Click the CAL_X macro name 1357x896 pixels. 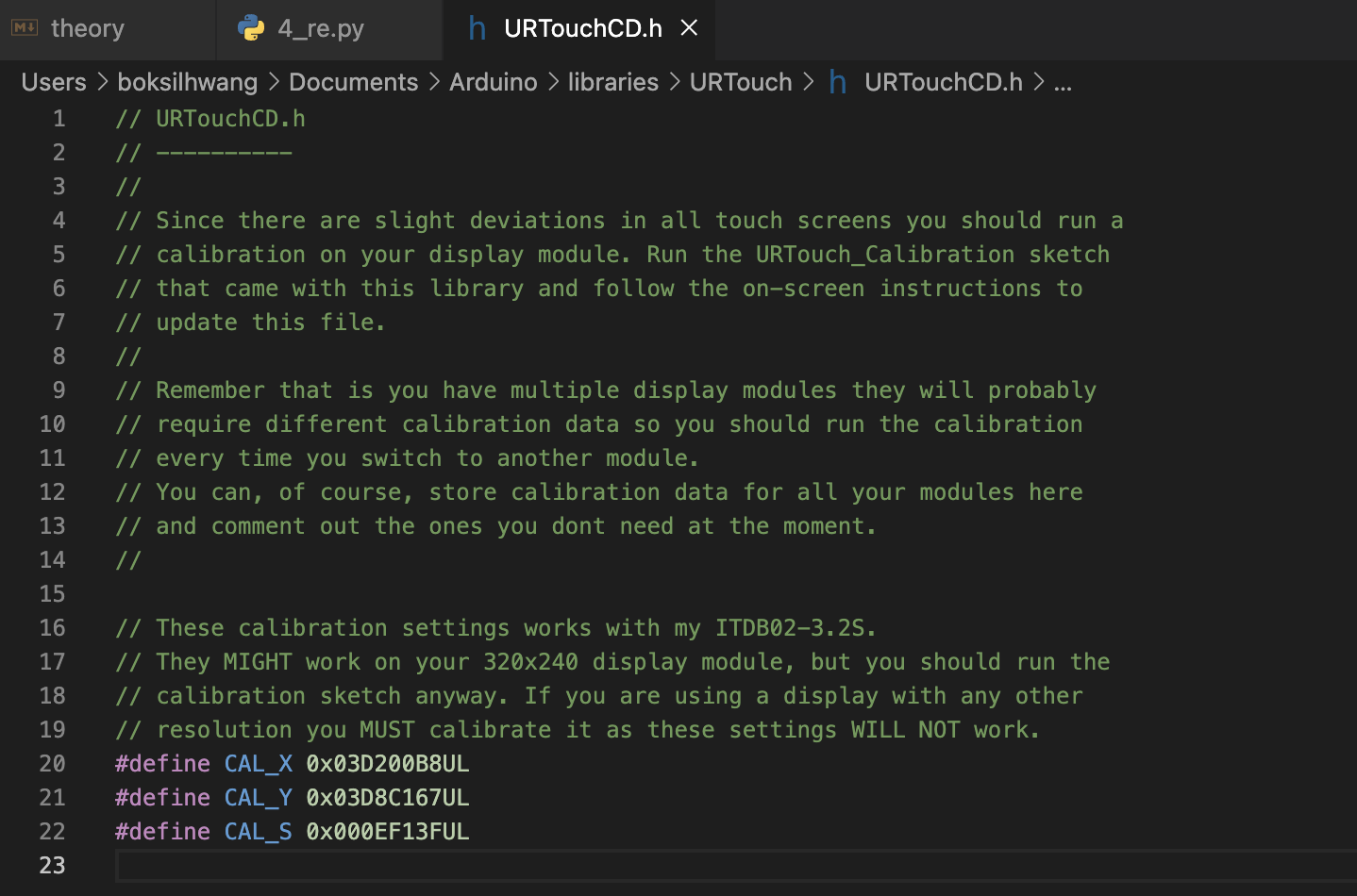259,763
